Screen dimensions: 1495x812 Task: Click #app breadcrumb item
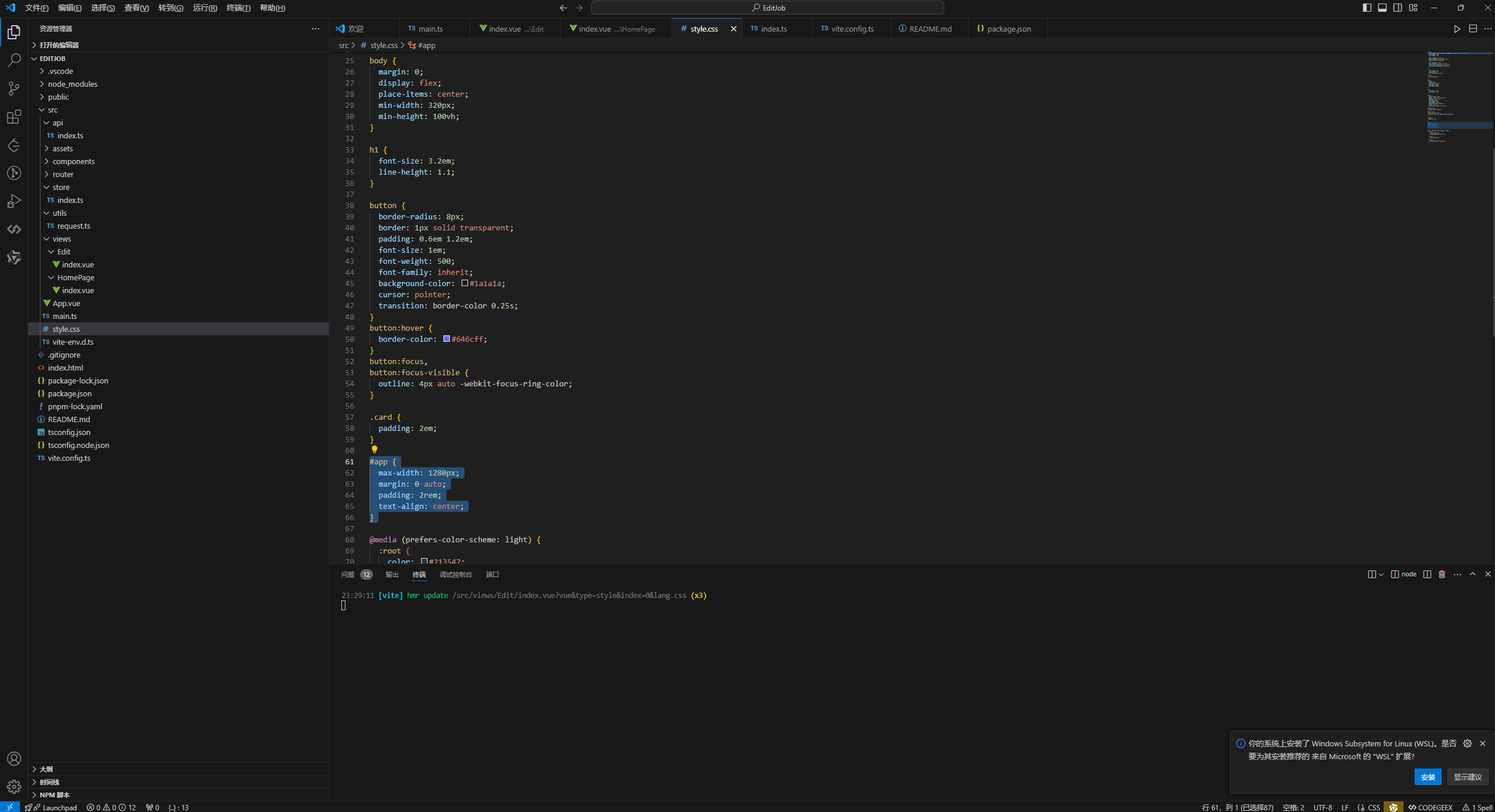pyautogui.click(x=422, y=45)
